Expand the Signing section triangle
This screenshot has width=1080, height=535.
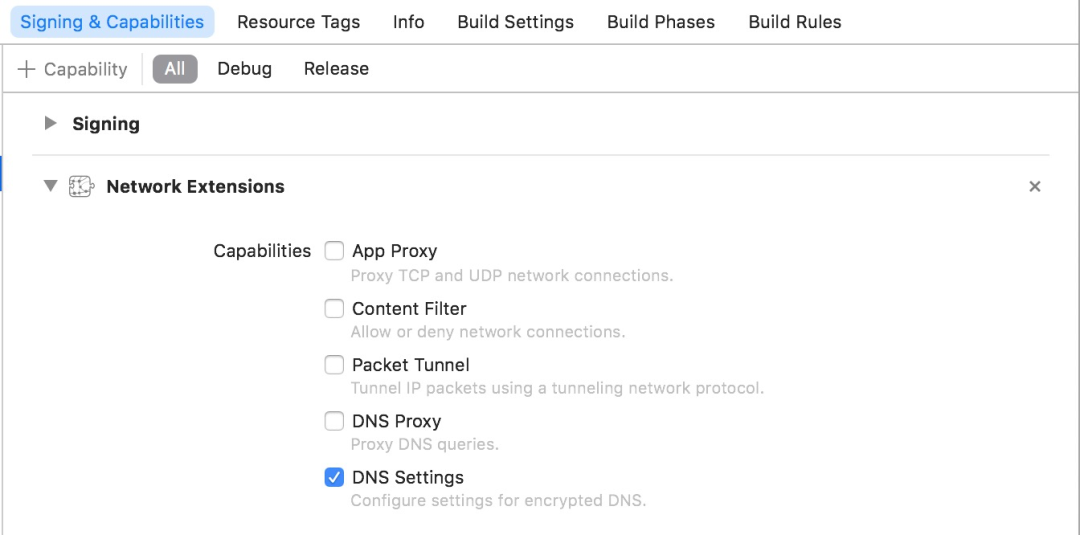tap(51, 124)
